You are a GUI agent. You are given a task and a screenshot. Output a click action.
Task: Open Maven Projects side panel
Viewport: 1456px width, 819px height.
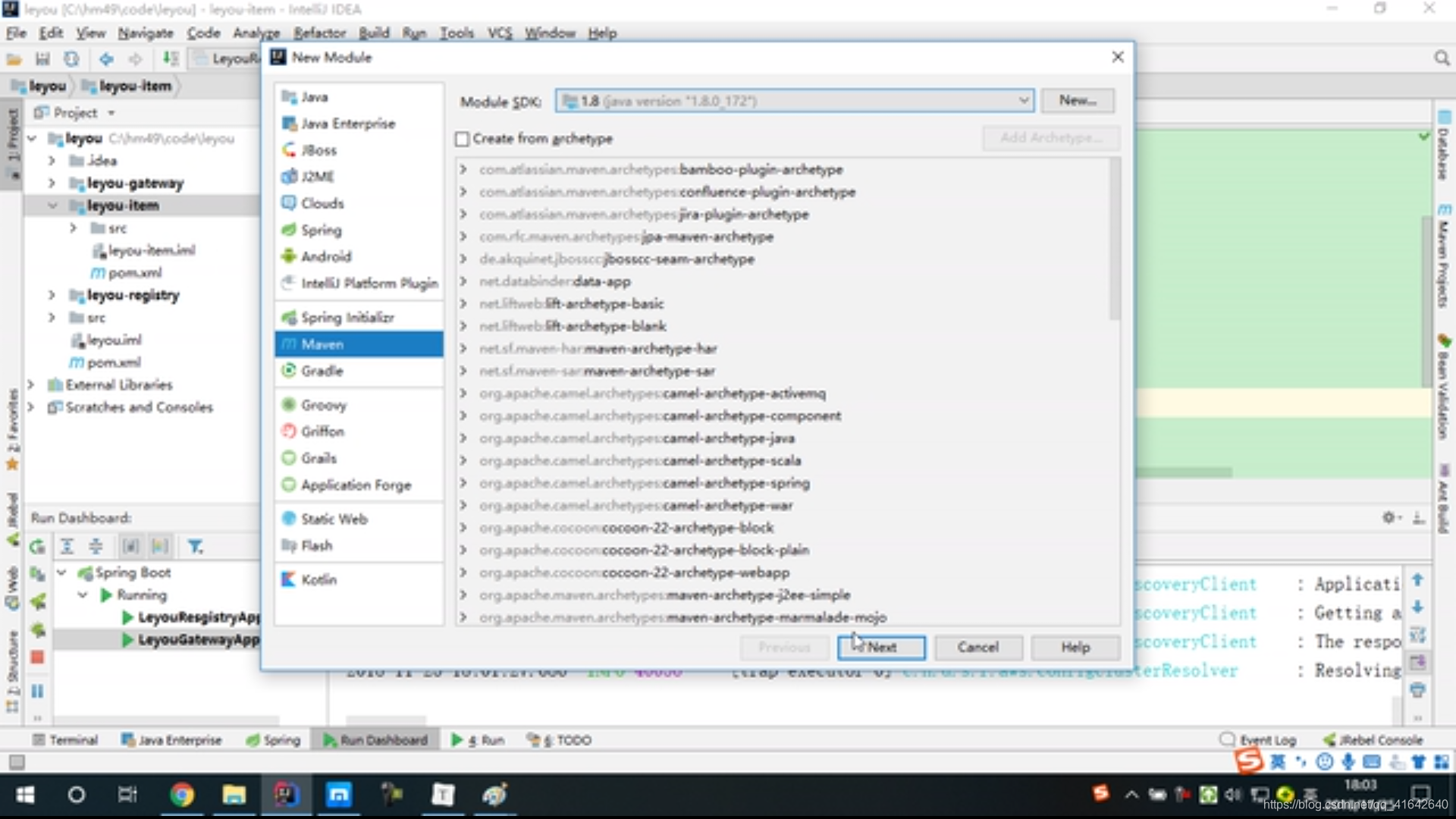[x=1443, y=255]
